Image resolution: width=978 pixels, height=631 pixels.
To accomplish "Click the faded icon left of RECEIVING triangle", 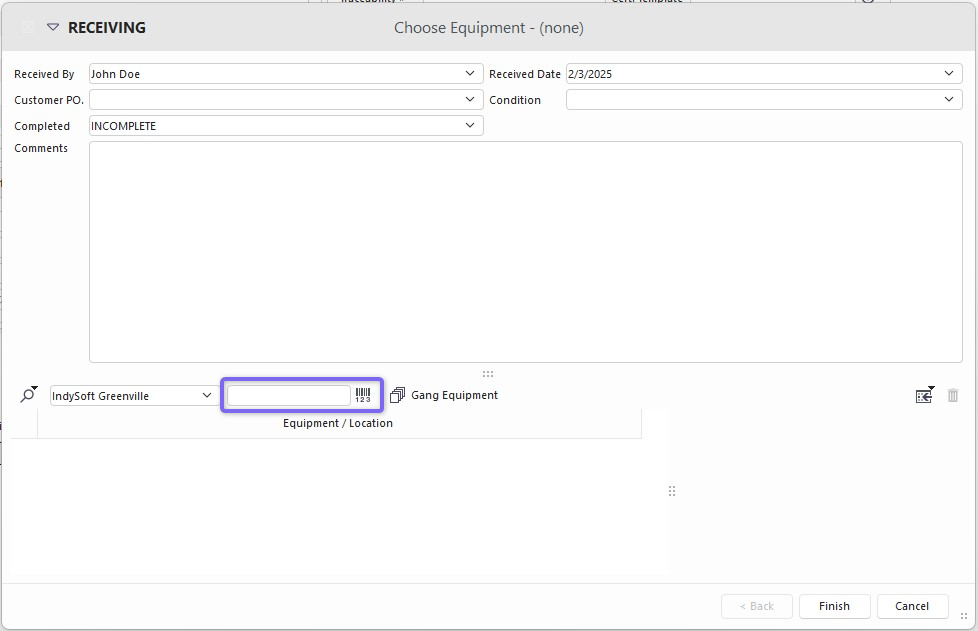I will point(28,28).
